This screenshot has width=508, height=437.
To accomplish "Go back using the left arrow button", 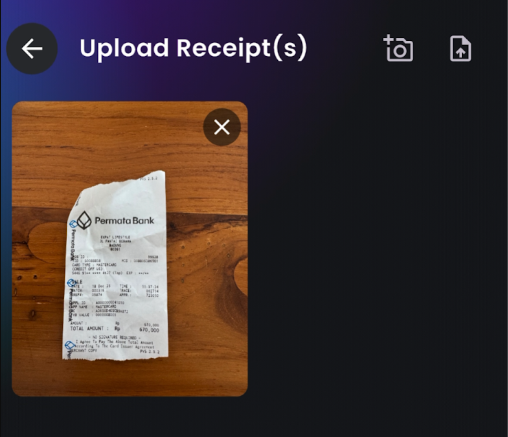I will [32, 49].
